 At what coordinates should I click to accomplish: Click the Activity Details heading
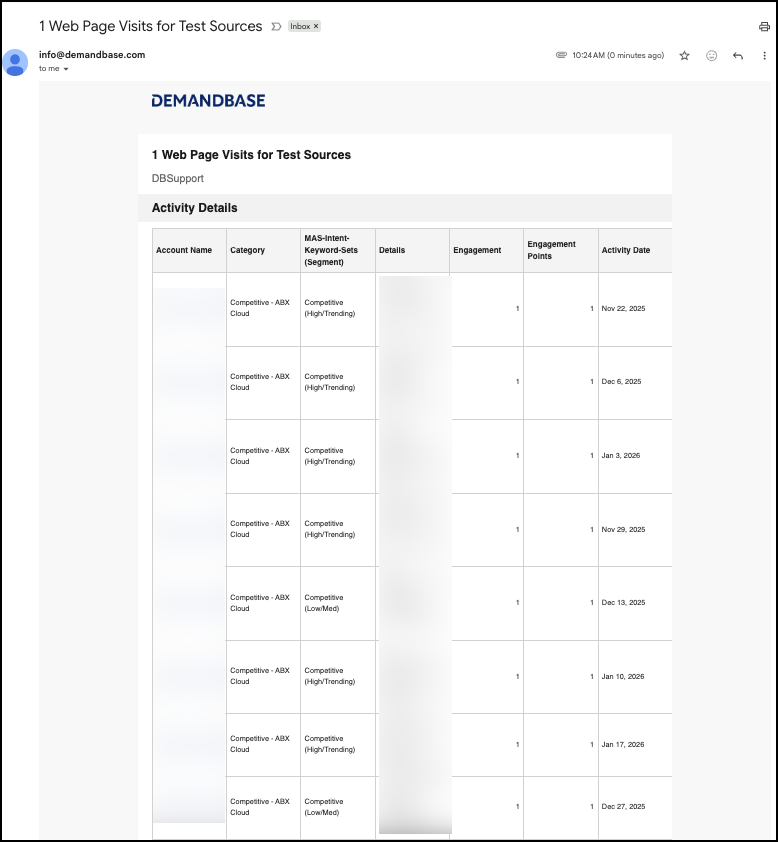pyautogui.click(x=194, y=208)
